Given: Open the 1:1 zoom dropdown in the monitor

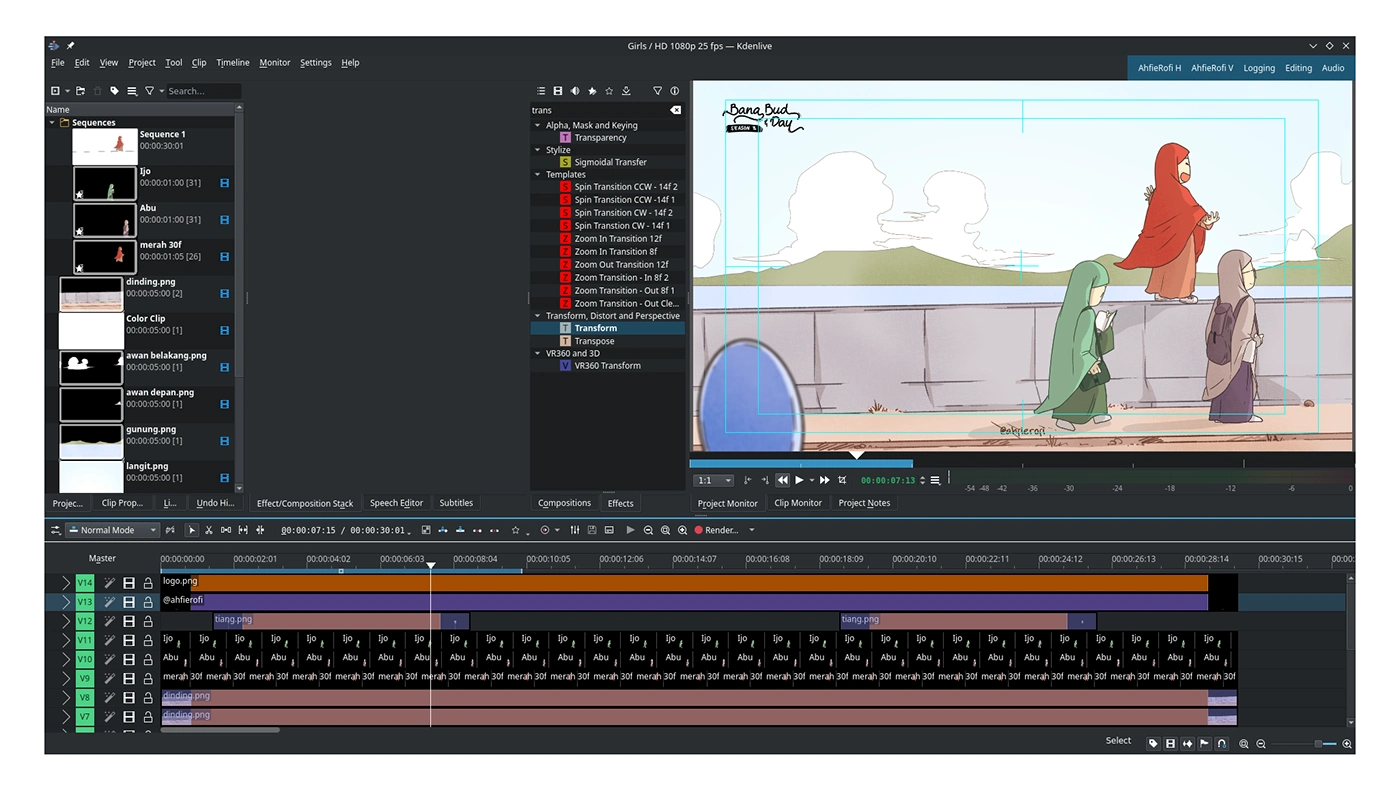Looking at the screenshot, I should tap(713, 480).
